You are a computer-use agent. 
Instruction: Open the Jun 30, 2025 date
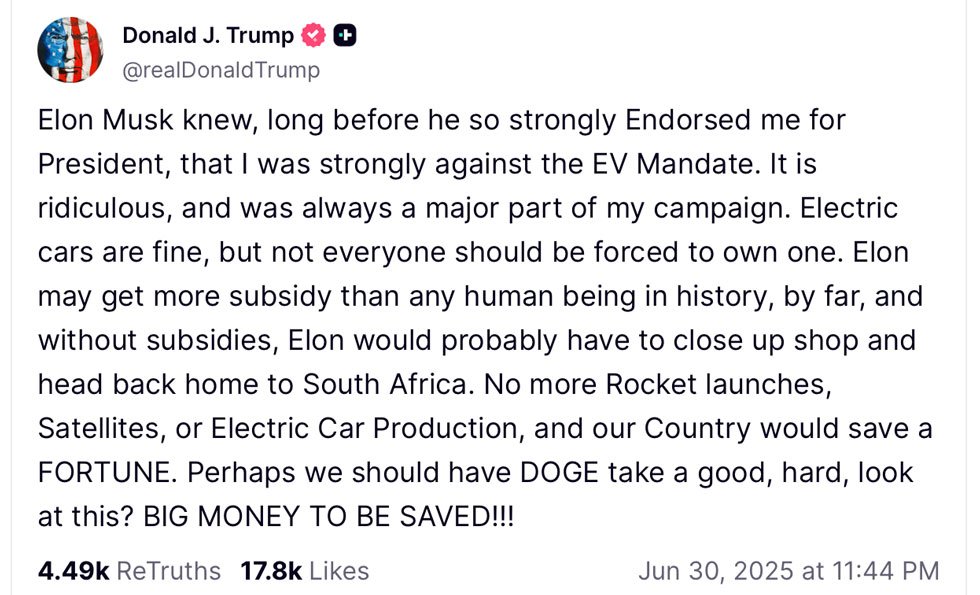[714, 571]
